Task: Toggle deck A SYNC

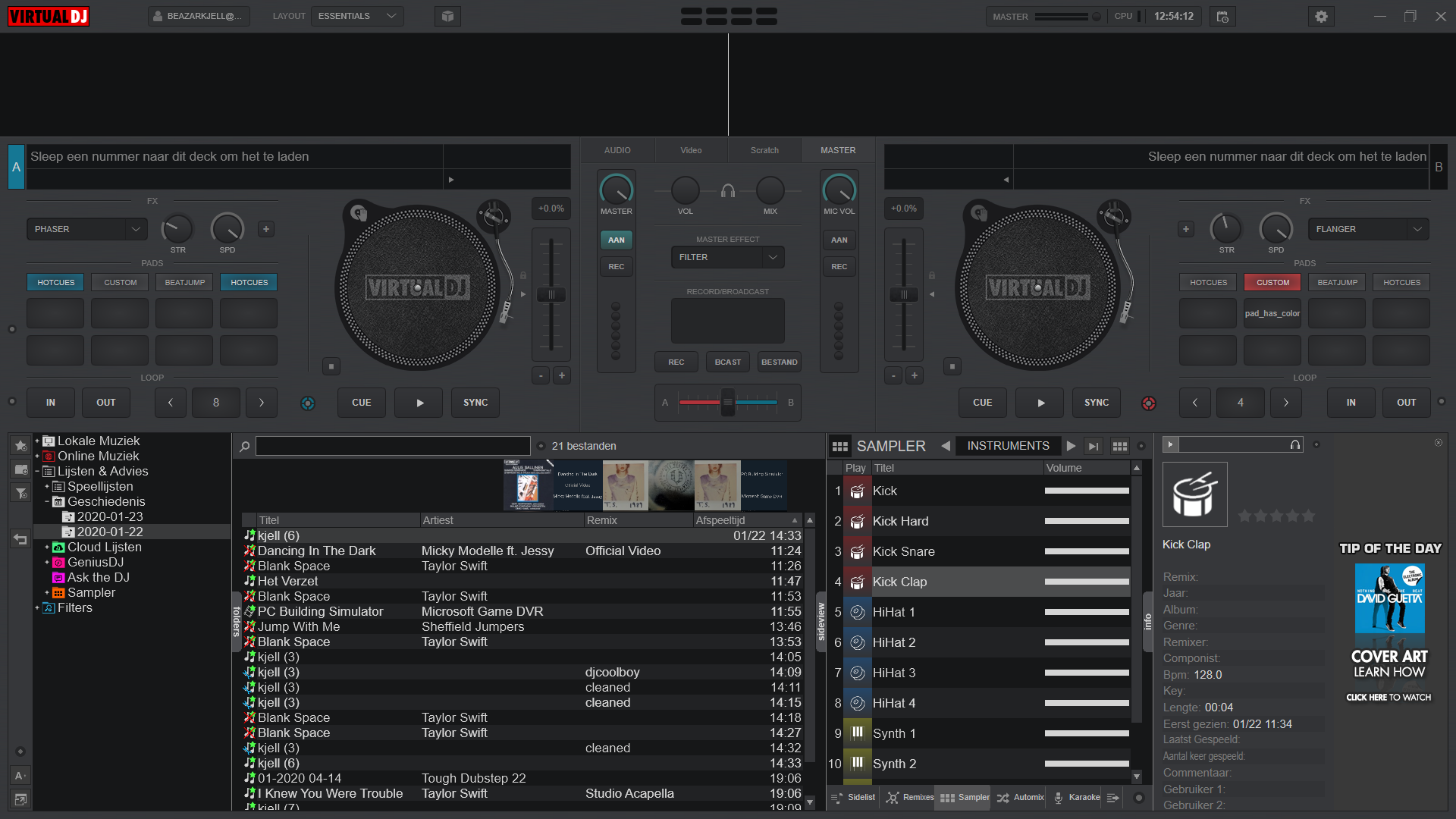Action: [x=475, y=403]
